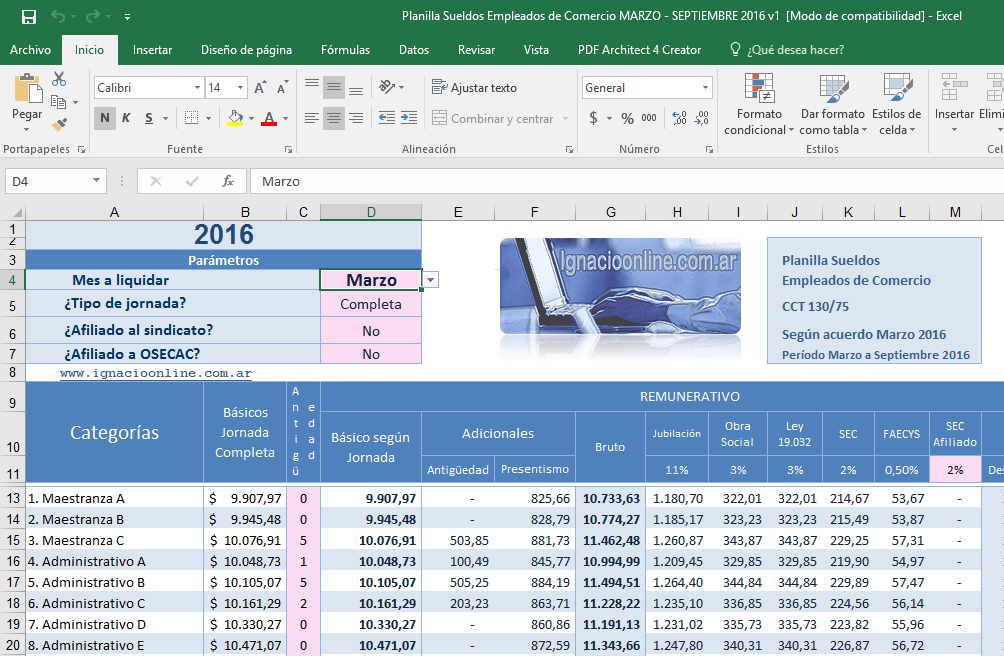The width and height of the screenshot is (1004, 656).
Task: Open font name Calibri dropdown
Action: 197,88
